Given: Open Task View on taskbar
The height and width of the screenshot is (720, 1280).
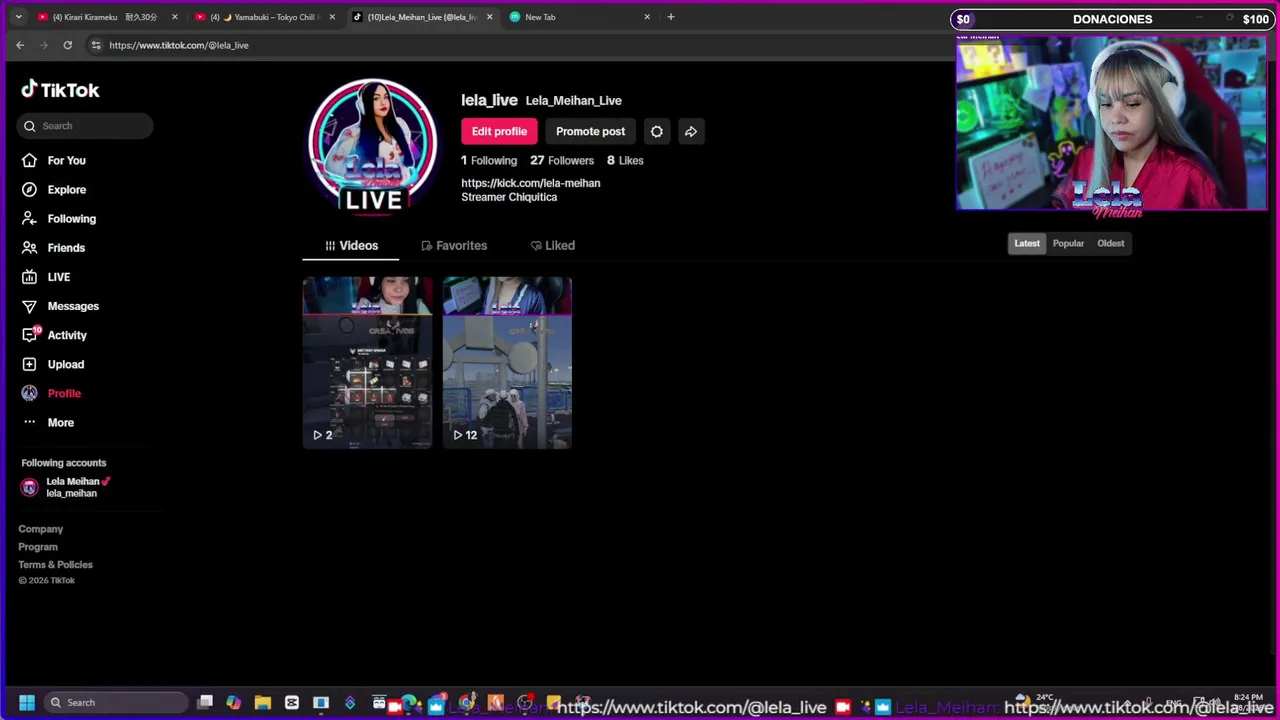Looking at the screenshot, I should 205,703.
